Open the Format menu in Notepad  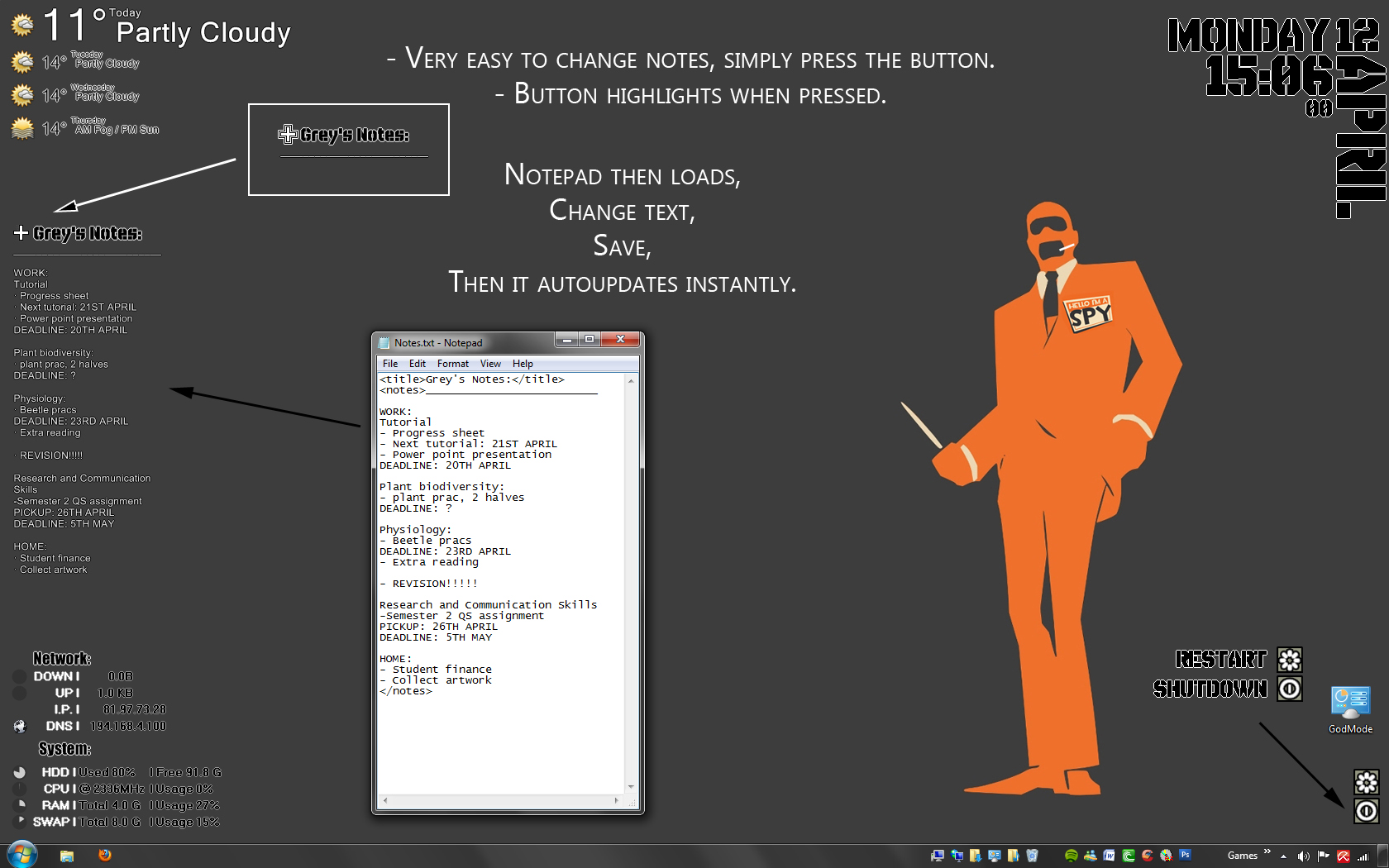(452, 364)
